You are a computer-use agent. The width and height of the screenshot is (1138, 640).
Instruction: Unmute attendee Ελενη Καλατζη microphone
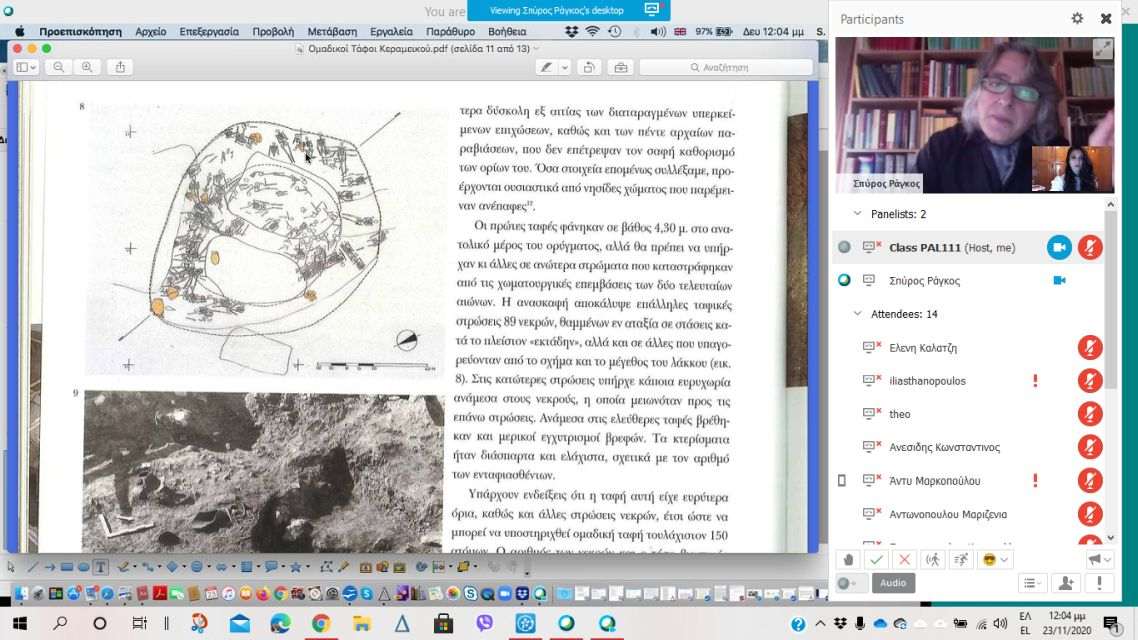pyautogui.click(x=1090, y=348)
